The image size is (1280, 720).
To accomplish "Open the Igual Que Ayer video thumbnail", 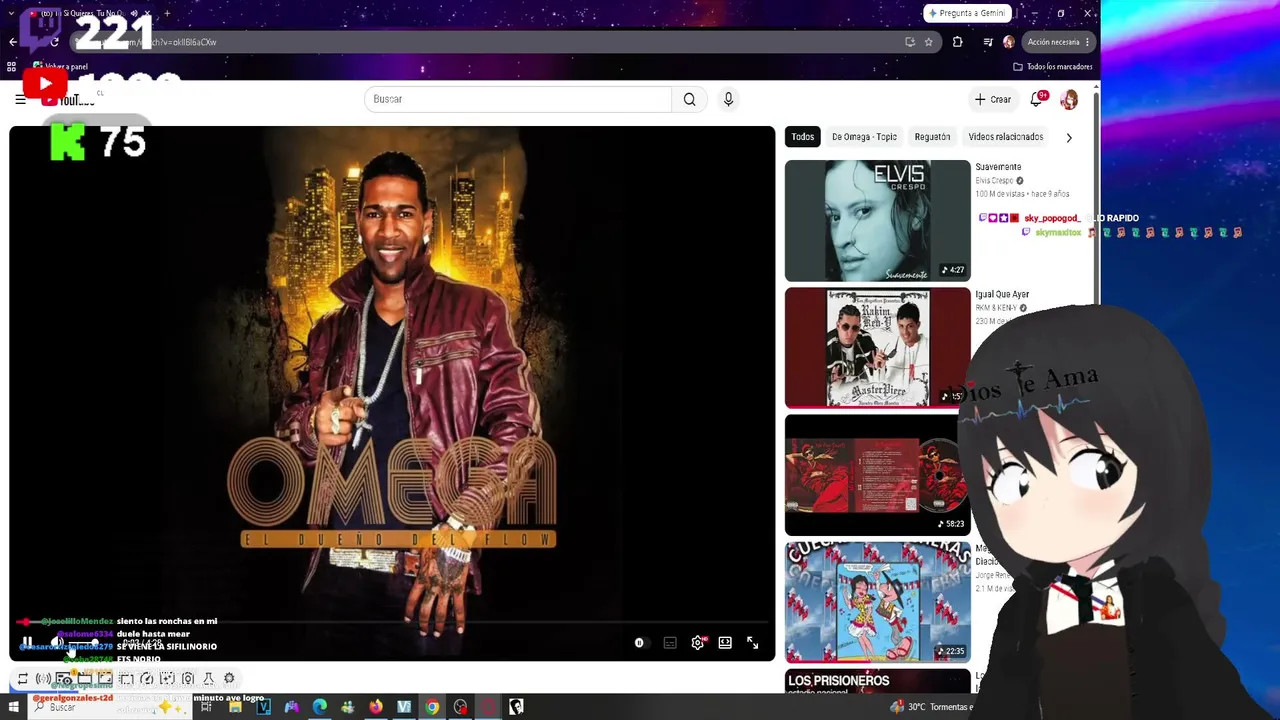I will [877, 347].
